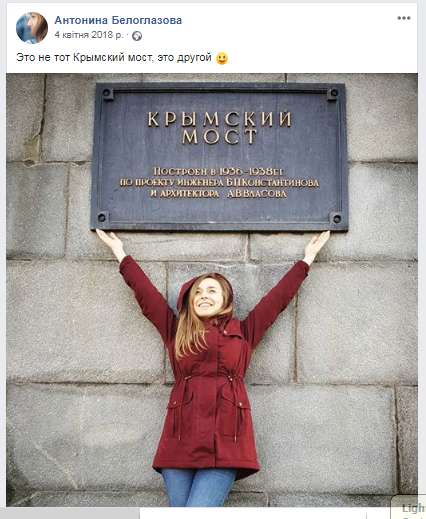Click the bottom-right bolt on the plaque

click(337, 219)
